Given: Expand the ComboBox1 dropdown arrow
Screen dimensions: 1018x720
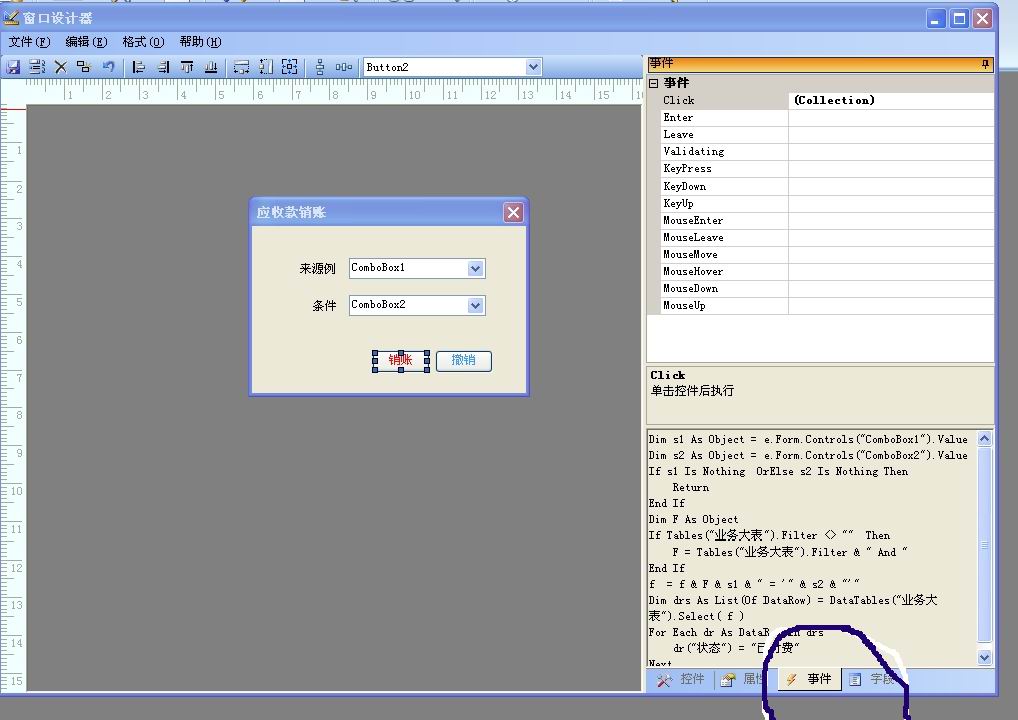Looking at the screenshot, I should pyautogui.click(x=475, y=268).
